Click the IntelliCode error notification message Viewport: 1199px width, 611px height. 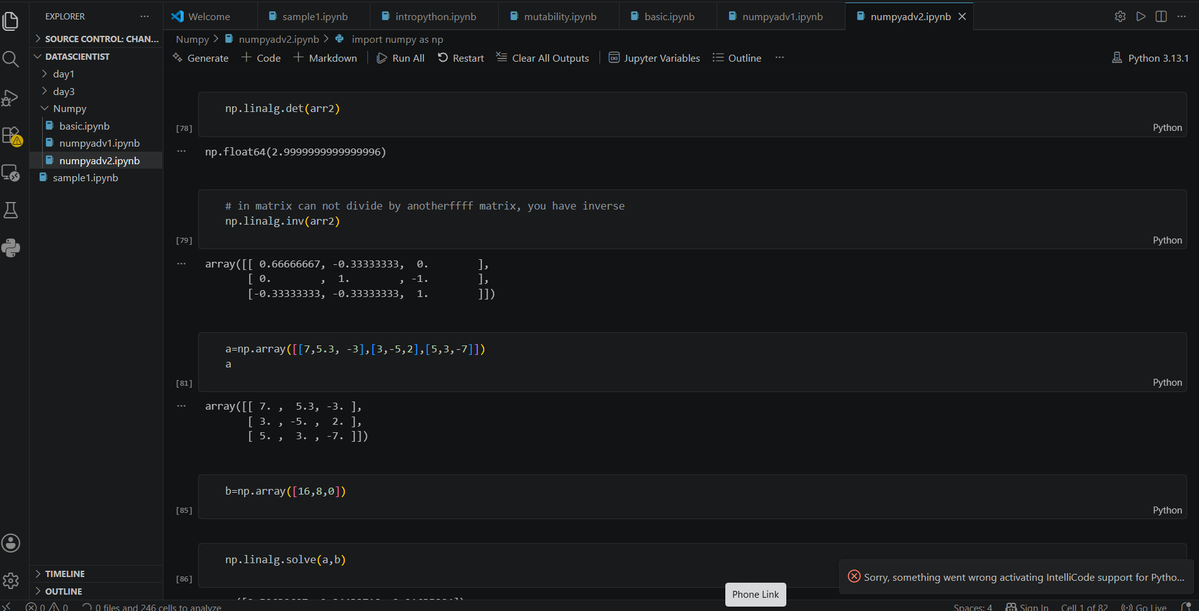[1024, 577]
